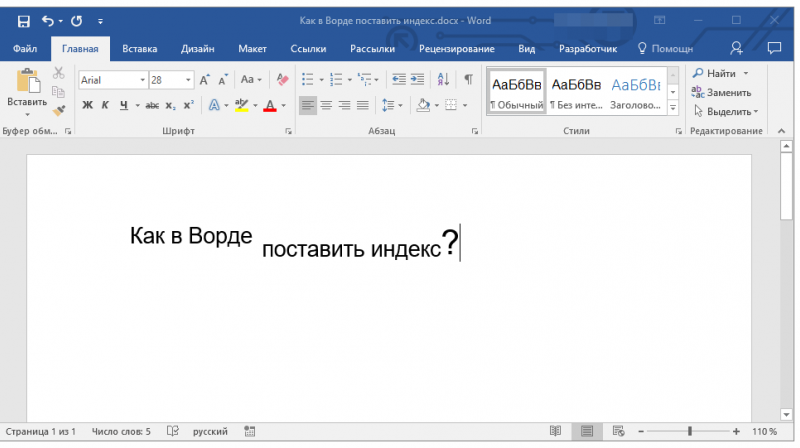Open the font color dropdown arrow
This screenshot has width=800, height=448.
click(284, 106)
